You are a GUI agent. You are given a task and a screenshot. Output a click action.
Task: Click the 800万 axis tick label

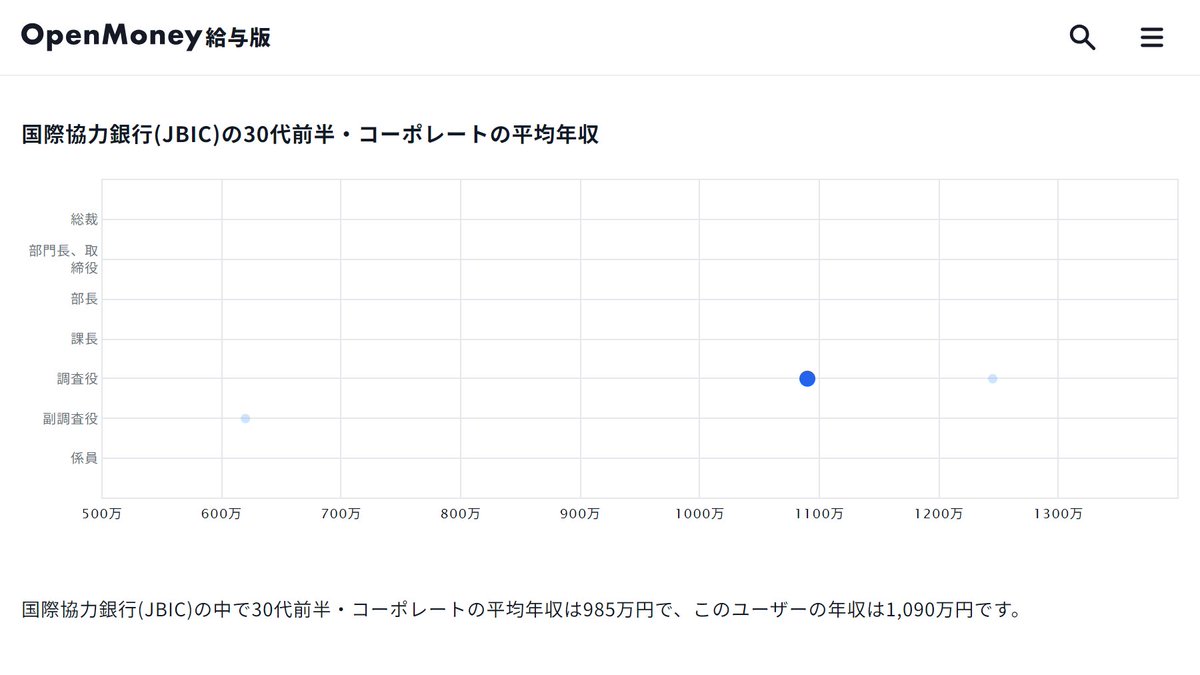coord(460,514)
